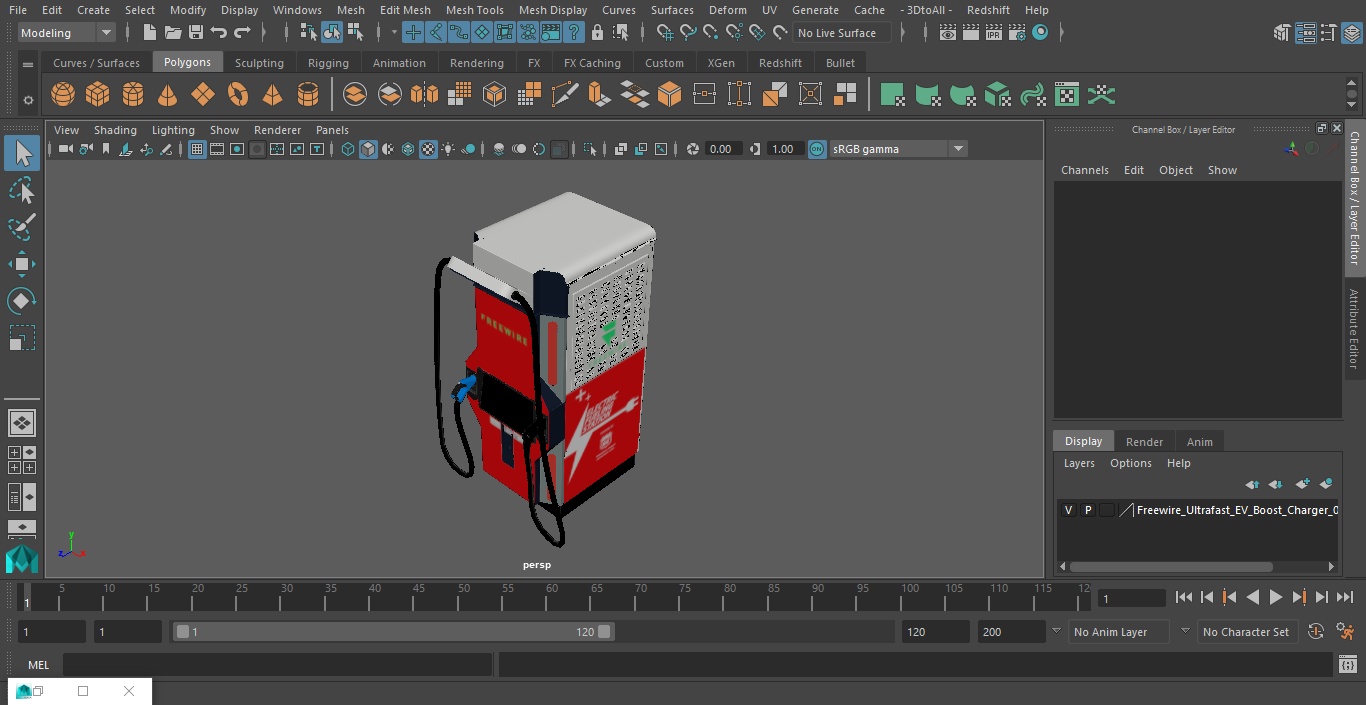Image resolution: width=1366 pixels, height=705 pixels.
Task: Open the Deform menu
Action: [x=727, y=10]
